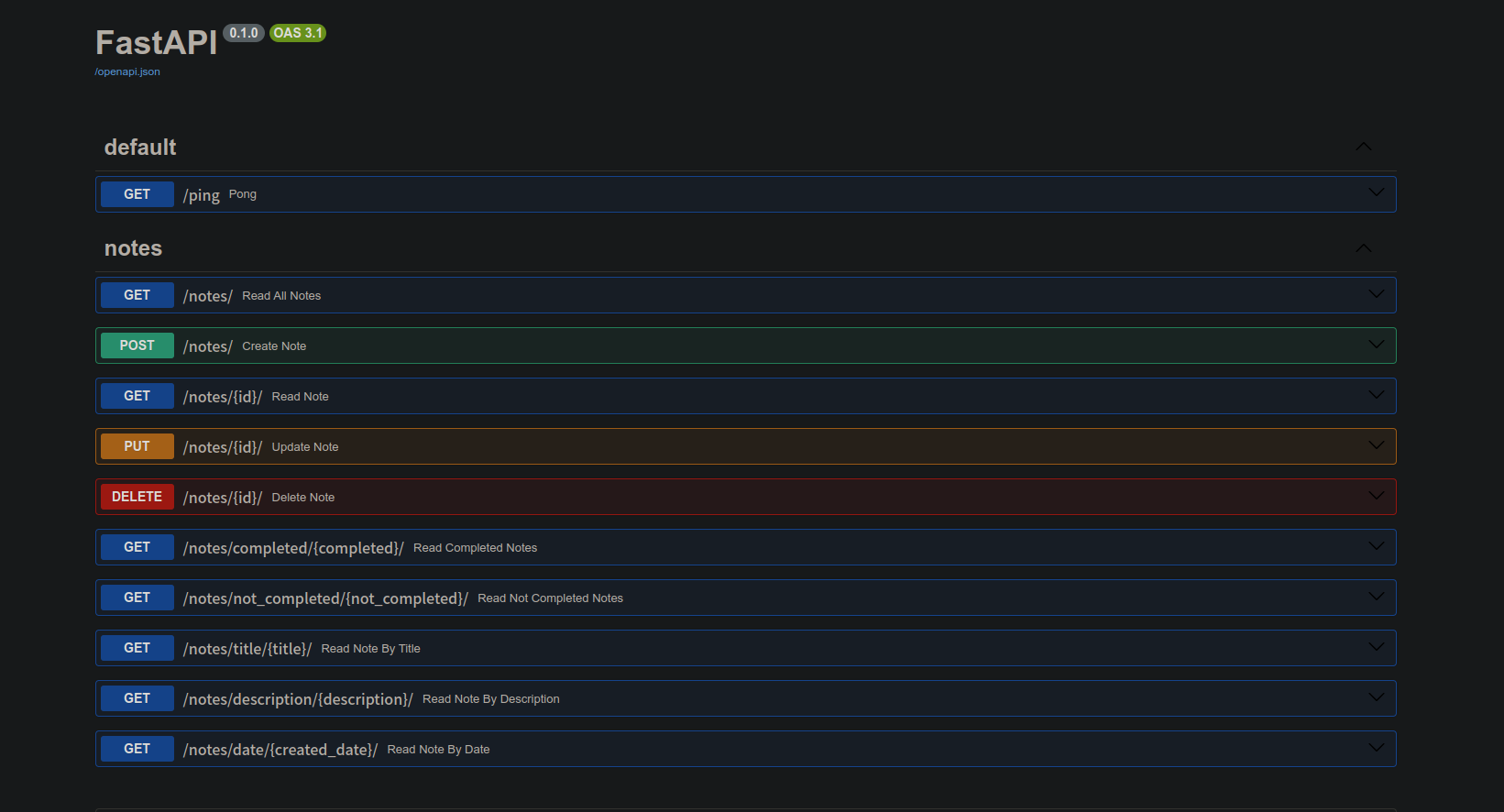This screenshot has height=812, width=1504.
Task: Open the /openapi.json link
Action: click(x=127, y=71)
